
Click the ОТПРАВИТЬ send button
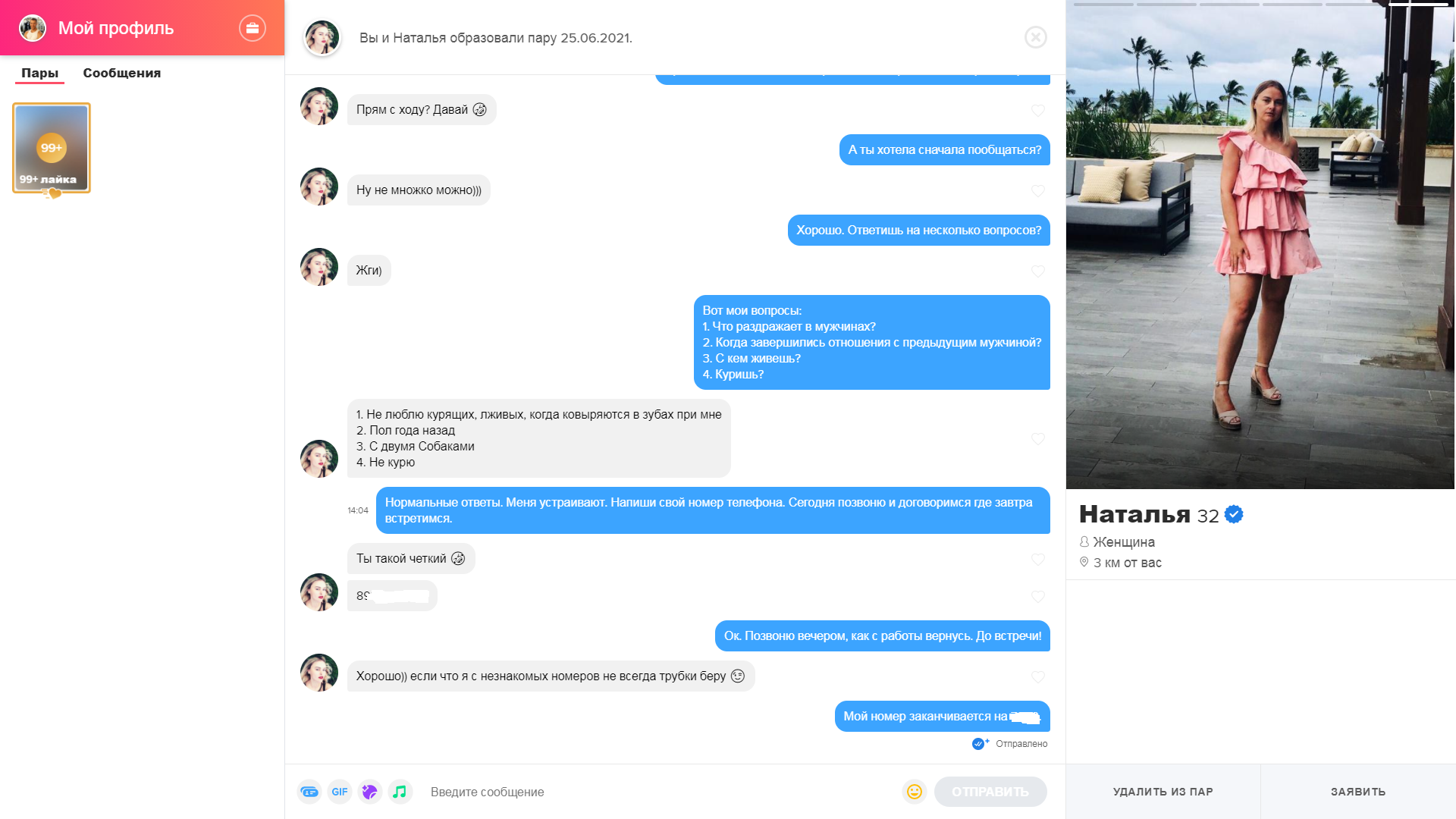coord(990,792)
